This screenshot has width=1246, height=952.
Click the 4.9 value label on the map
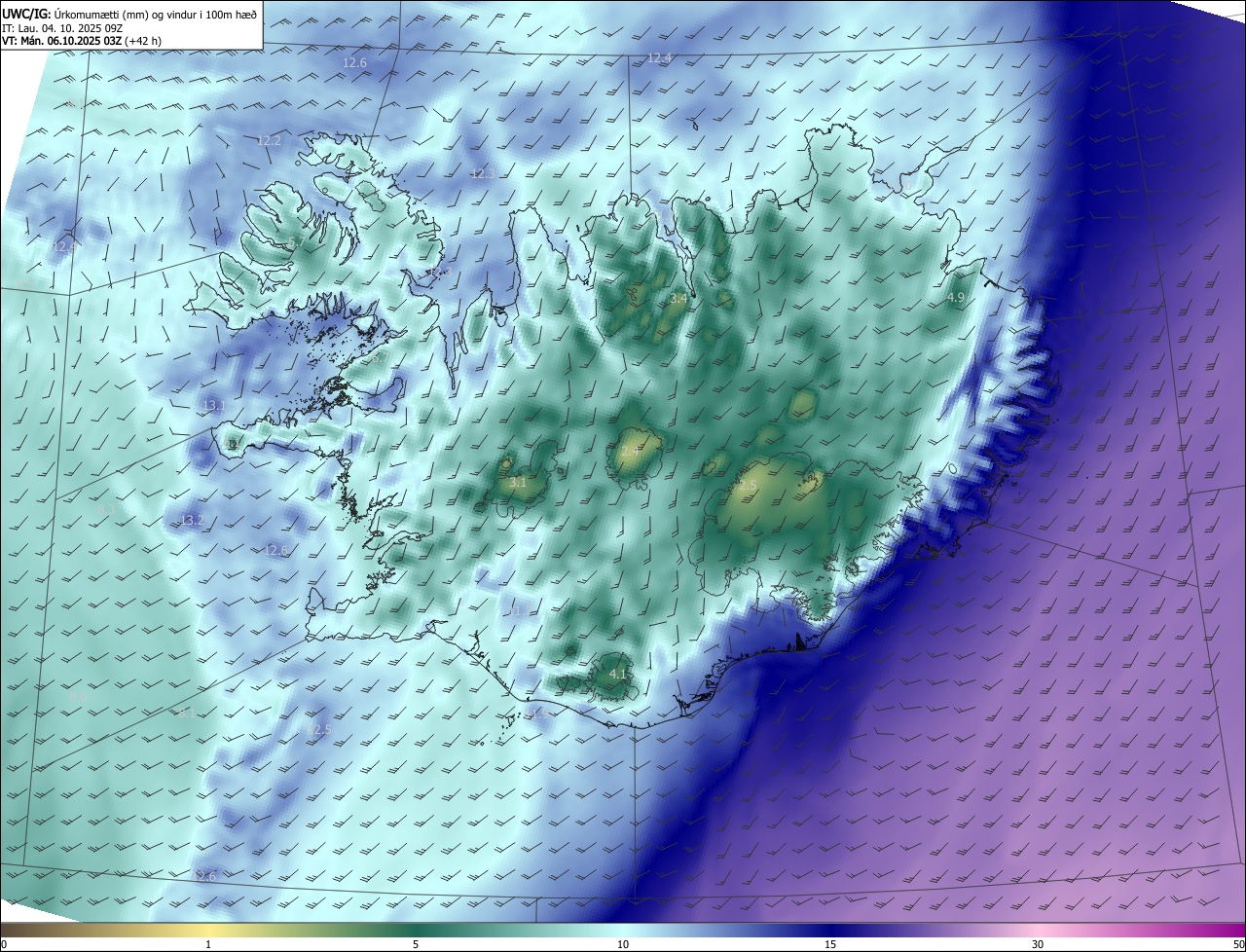pos(955,298)
